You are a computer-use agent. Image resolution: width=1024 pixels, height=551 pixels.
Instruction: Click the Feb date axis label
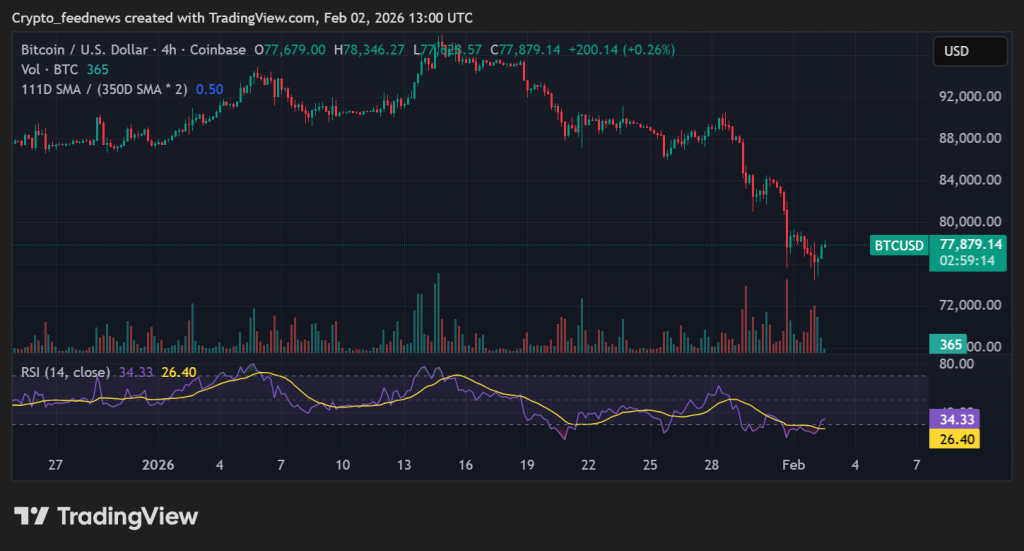point(793,465)
